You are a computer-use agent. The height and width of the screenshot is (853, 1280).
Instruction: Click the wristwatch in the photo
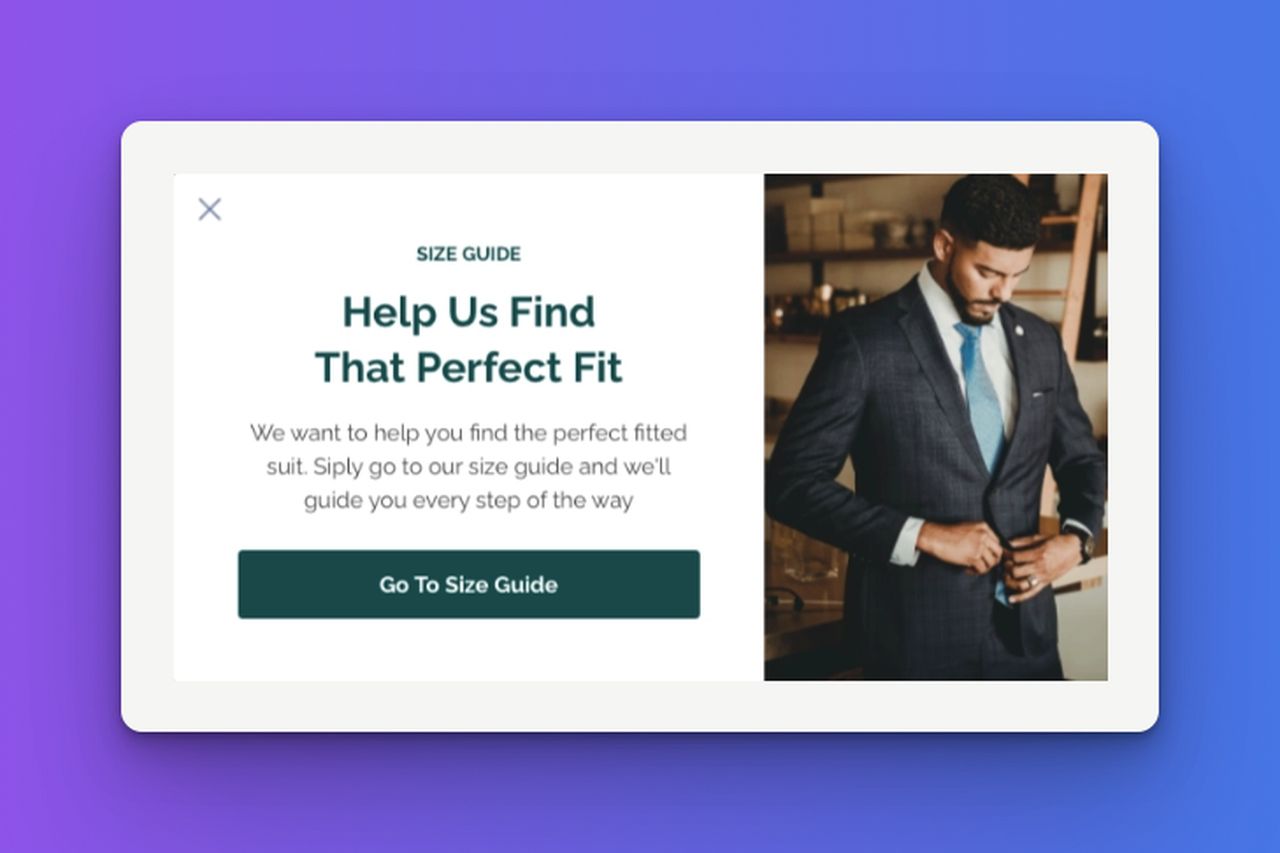point(1084,545)
